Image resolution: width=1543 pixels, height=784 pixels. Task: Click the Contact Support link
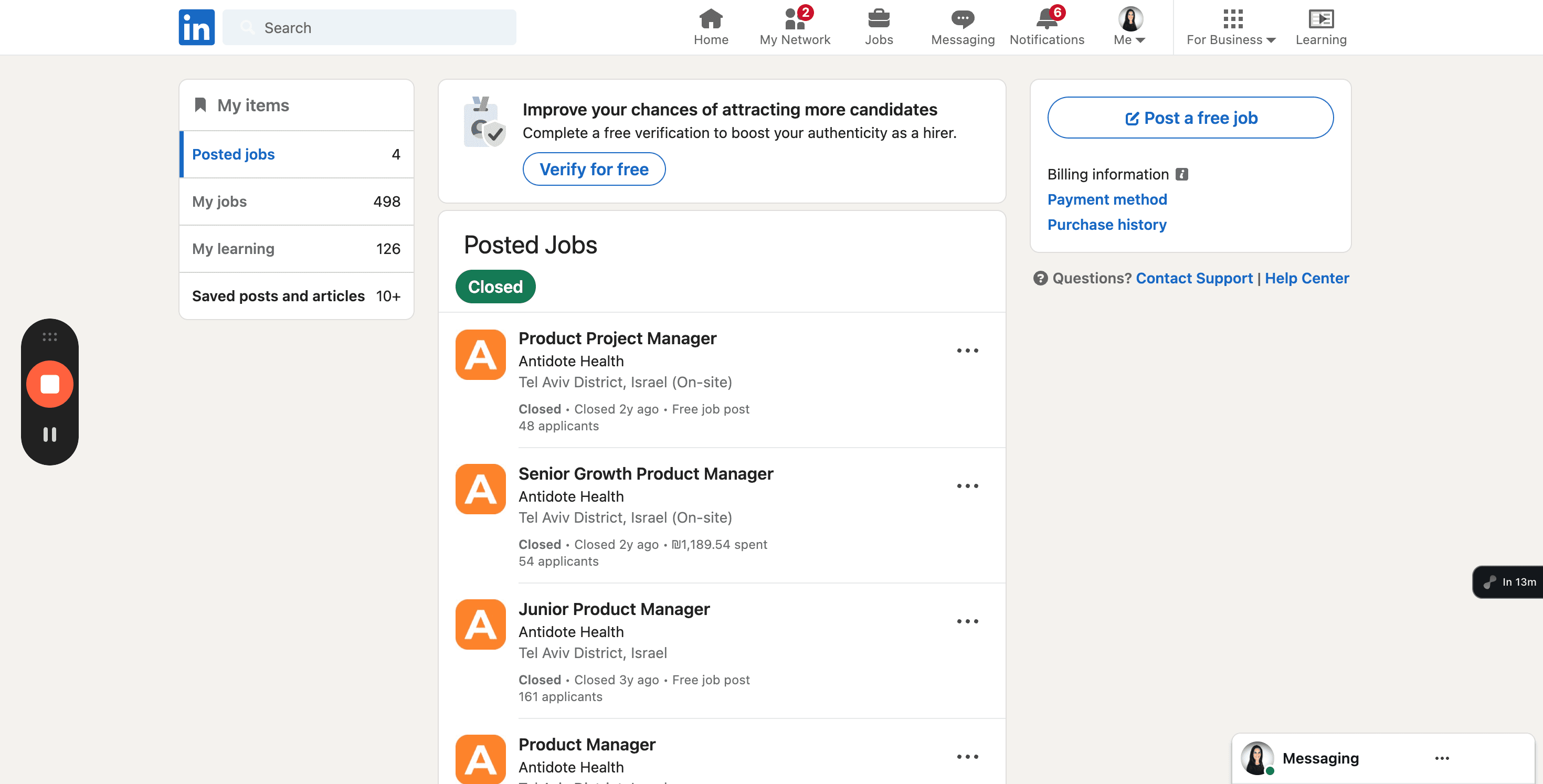click(x=1194, y=278)
